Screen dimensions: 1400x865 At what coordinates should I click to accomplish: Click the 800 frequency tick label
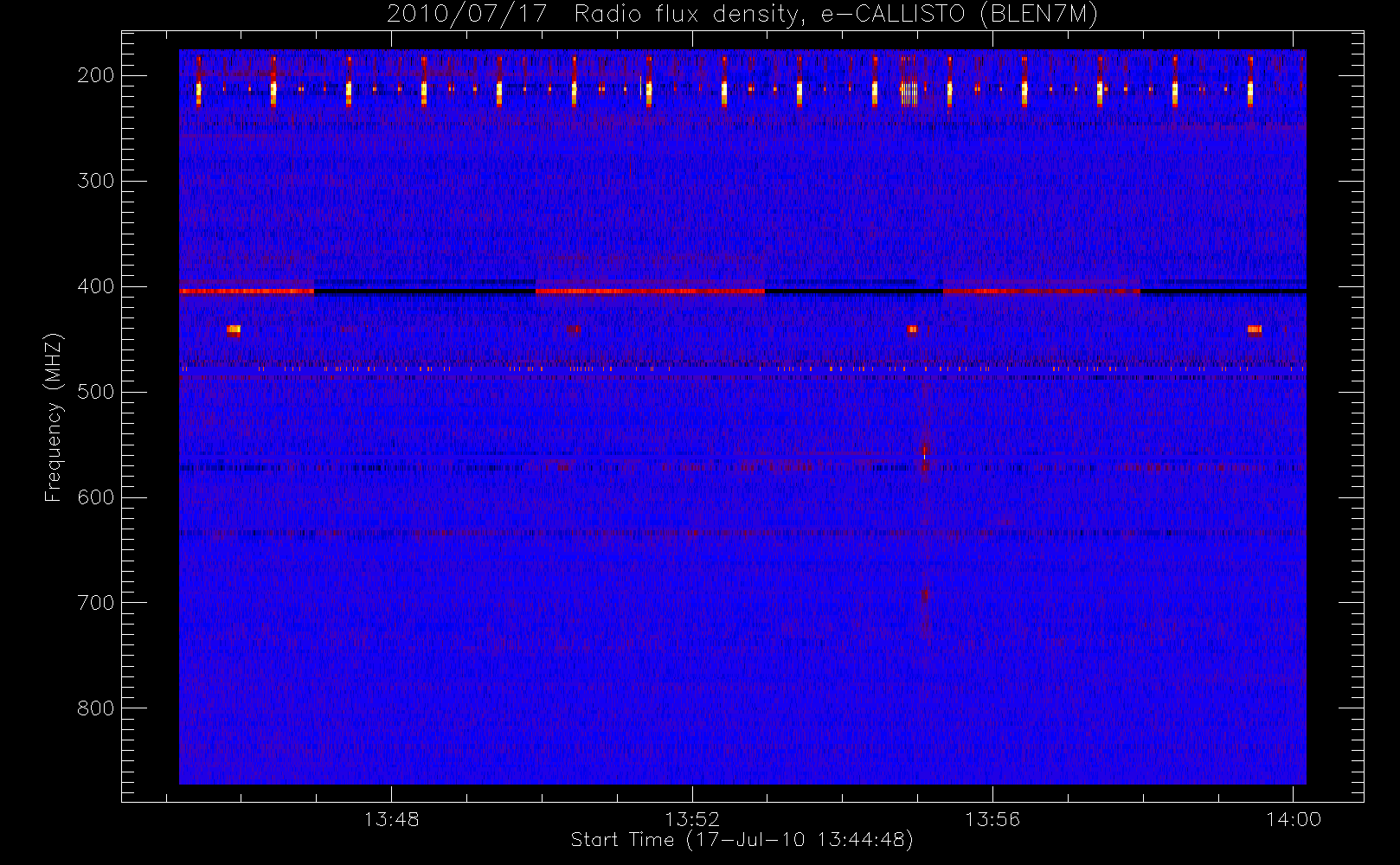[x=96, y=708]
